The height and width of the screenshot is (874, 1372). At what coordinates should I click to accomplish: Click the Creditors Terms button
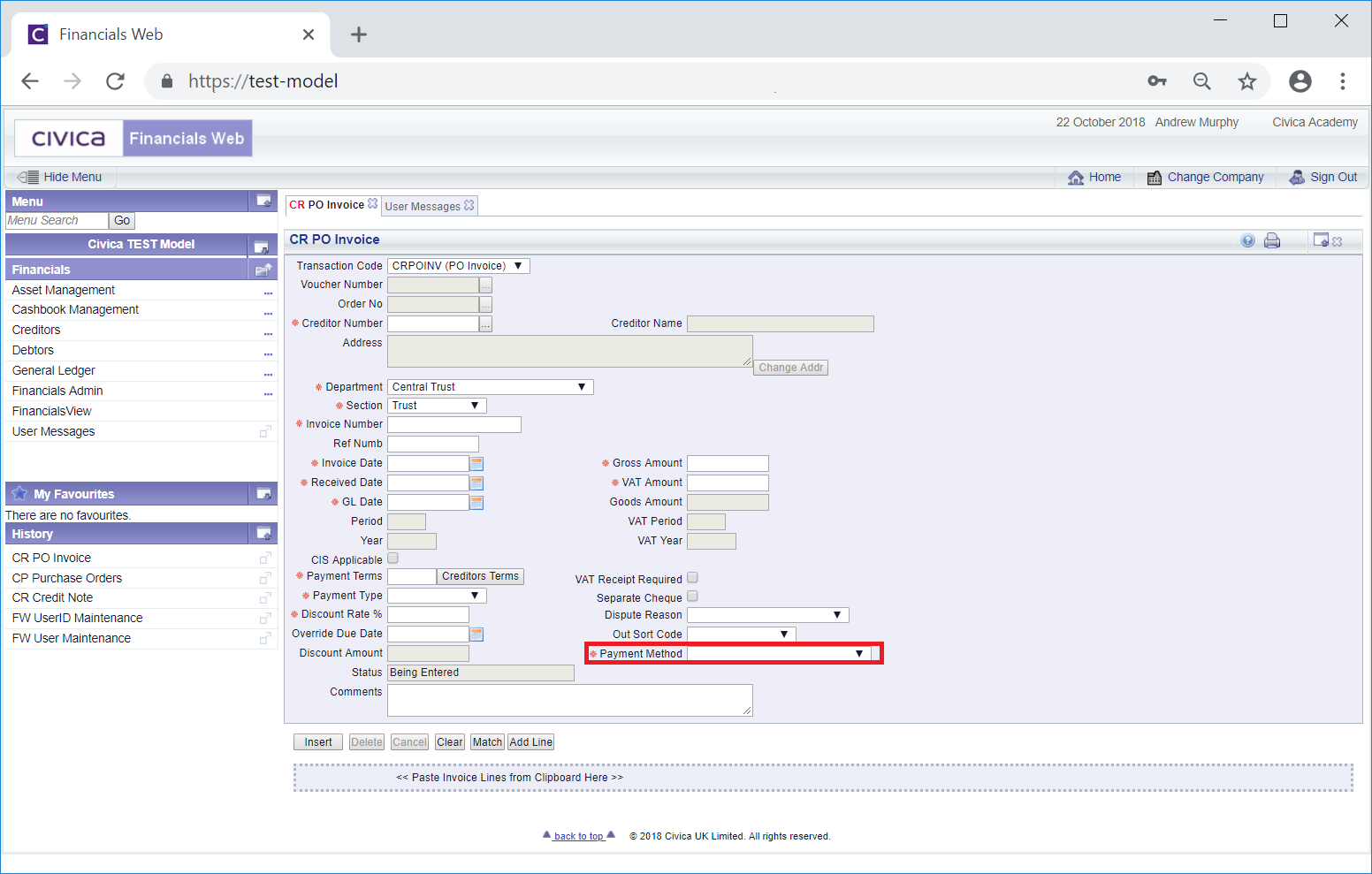tap(480, 576)
